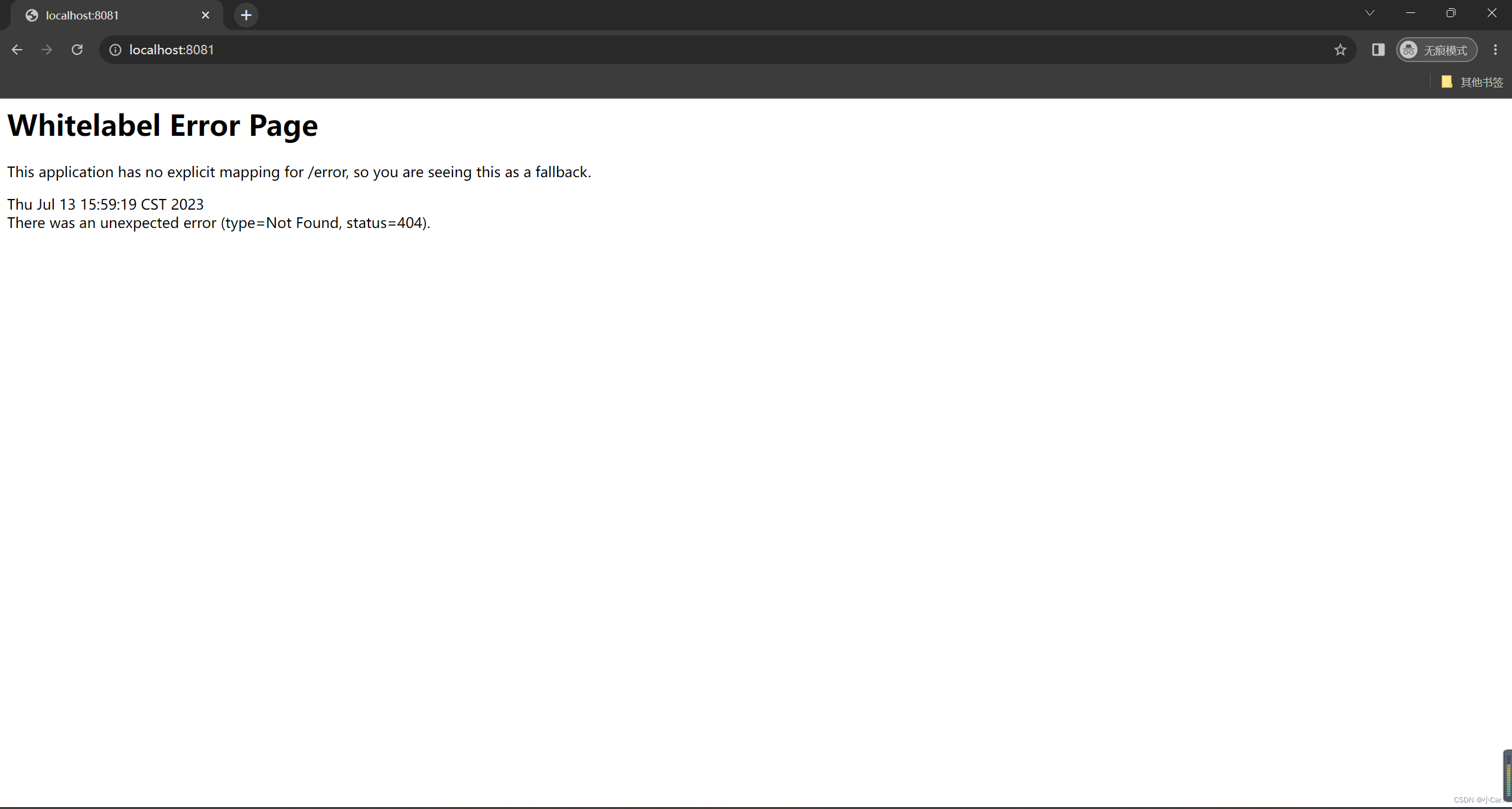Reload the localhost:8081 page

77,50
